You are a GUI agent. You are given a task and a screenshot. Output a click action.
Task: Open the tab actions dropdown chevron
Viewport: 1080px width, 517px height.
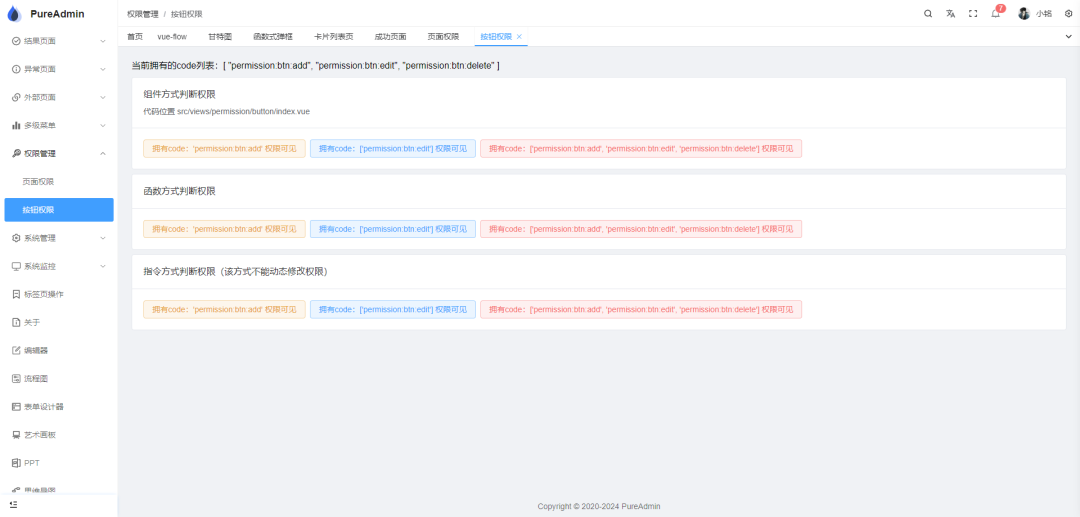[1068, 36]
